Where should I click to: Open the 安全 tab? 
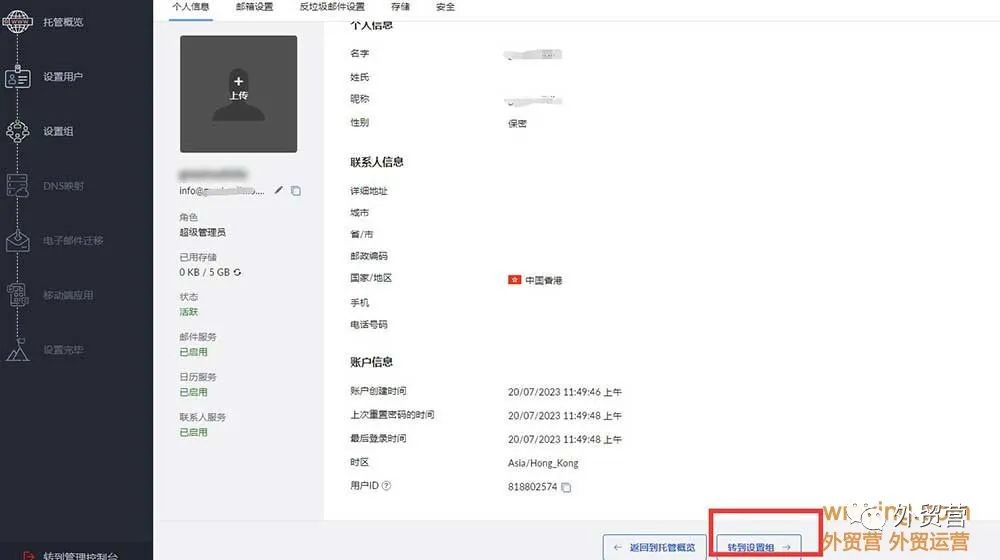(445, 7)
